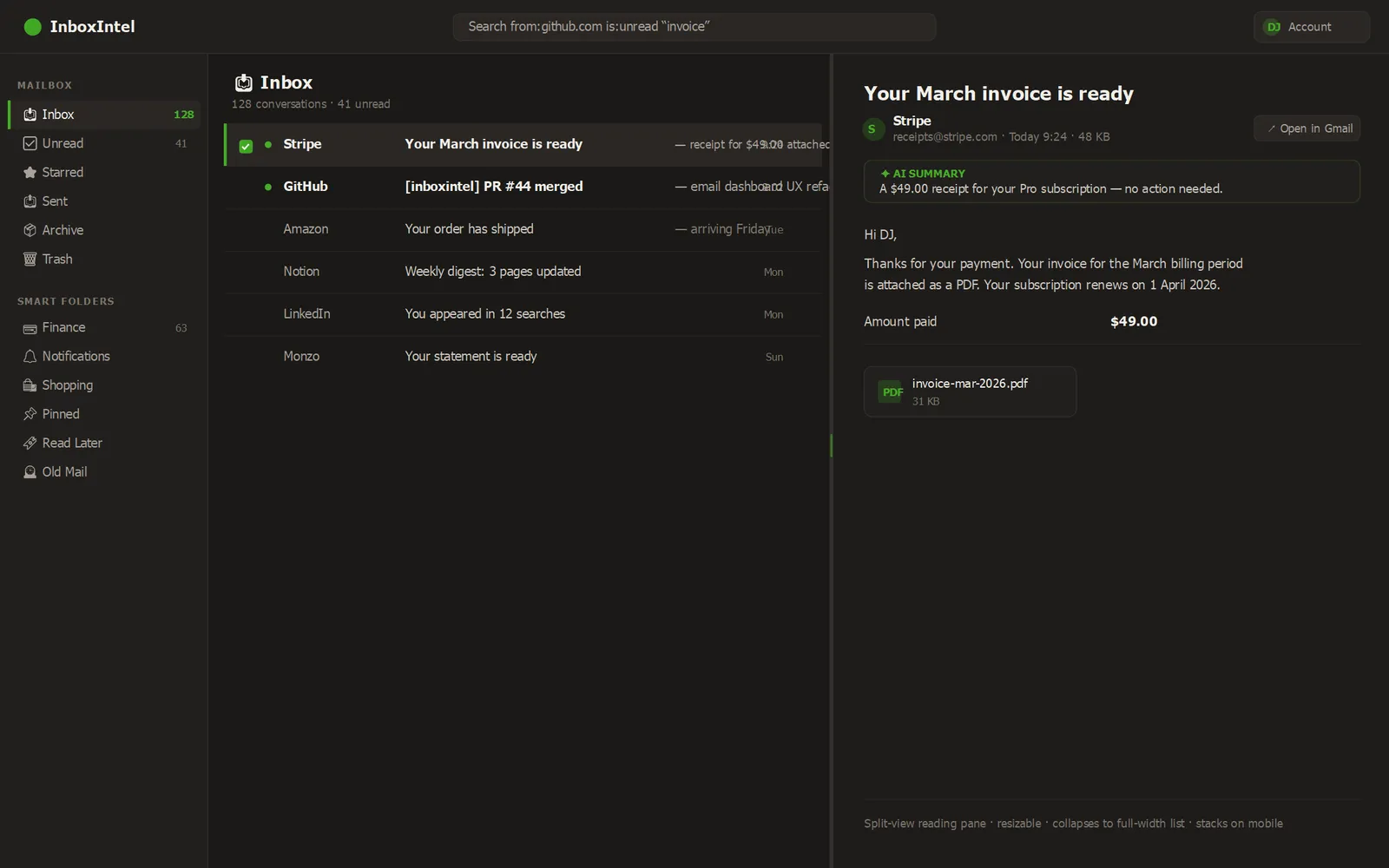This screenshot has width=1389, height=868.
Task: Open the Unread mailbox
Action: pos(104,143)
